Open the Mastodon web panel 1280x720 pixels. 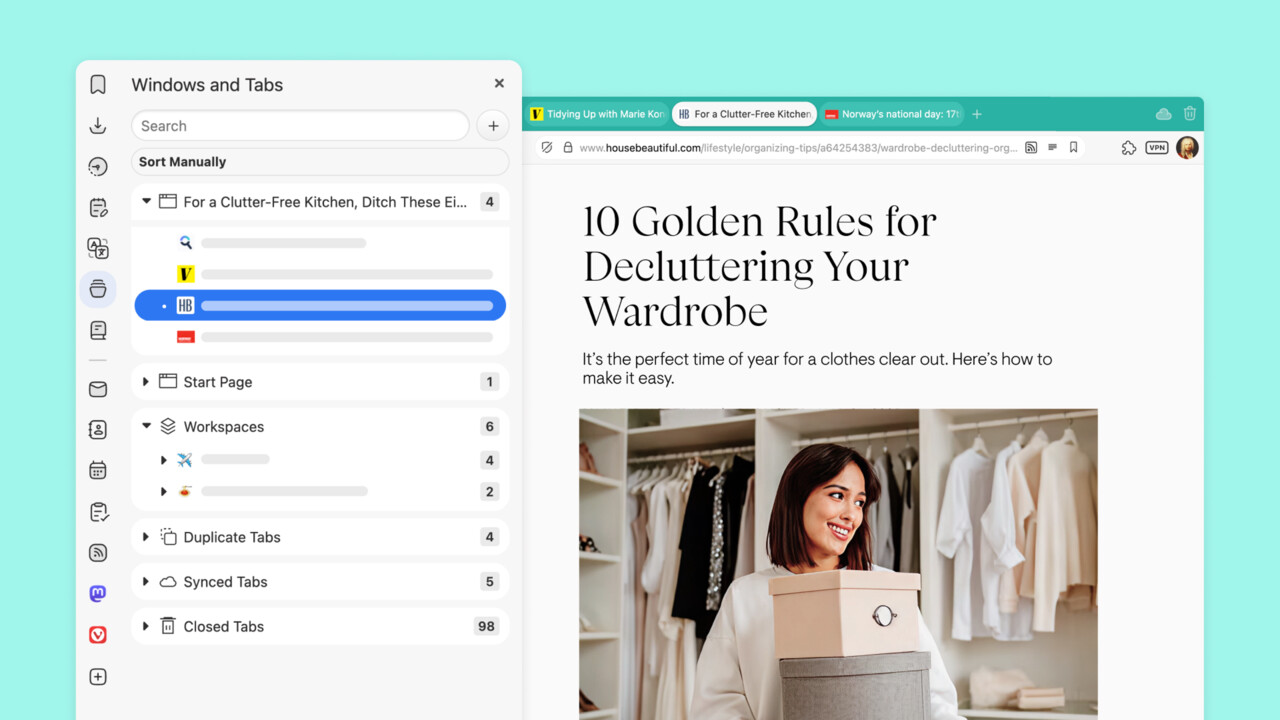(x=97, y=593)
